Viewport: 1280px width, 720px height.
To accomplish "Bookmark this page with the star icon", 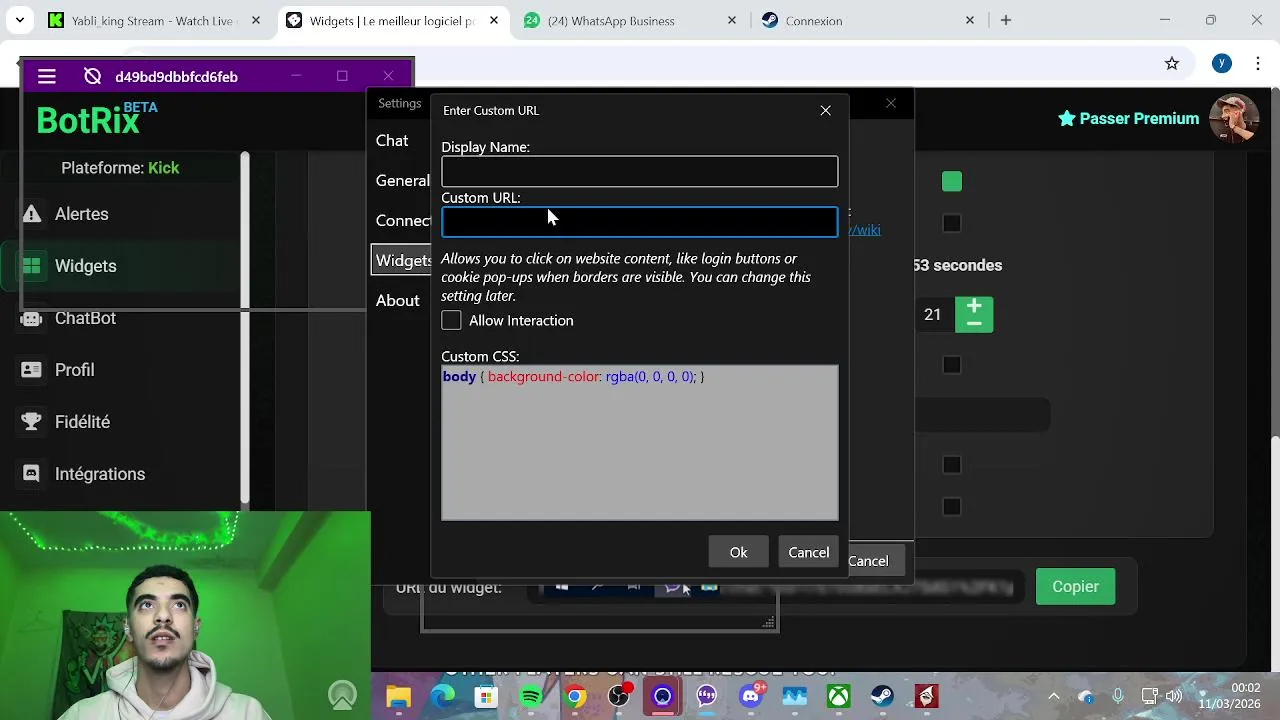I will point(1172,63).
